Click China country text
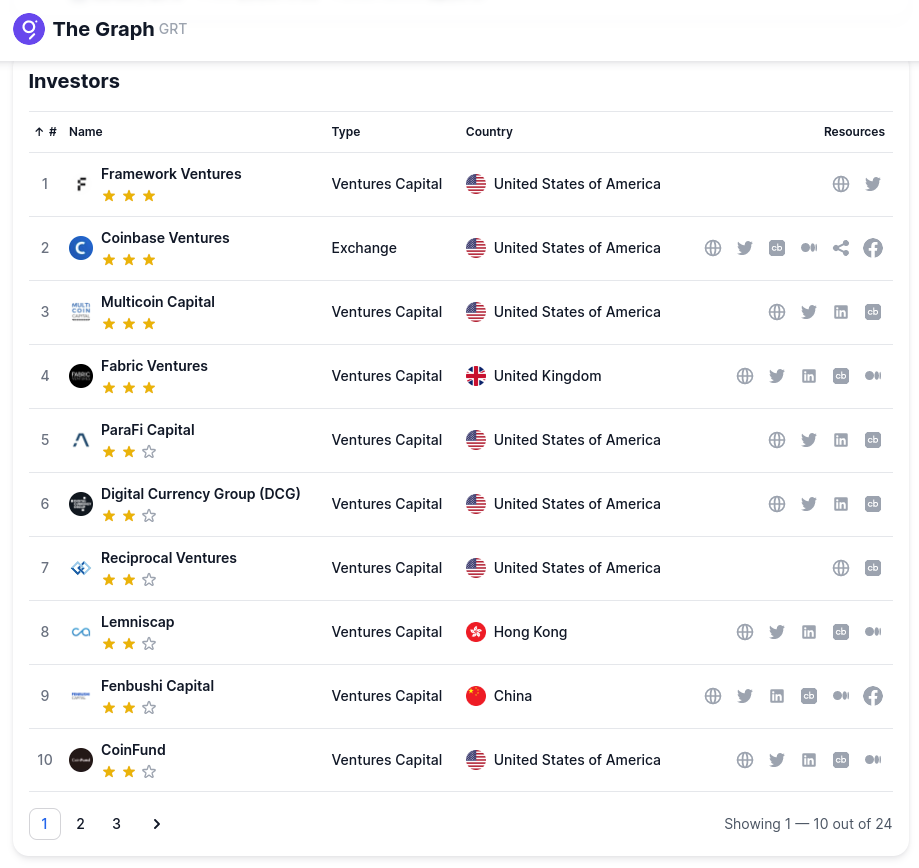This screenshot has height=868, width=919. (513, 696)
